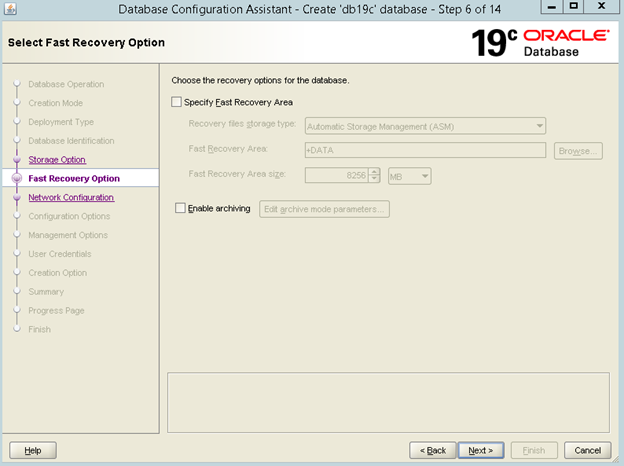
Task: Click the Progress Page step label
Action: point(56,310)
